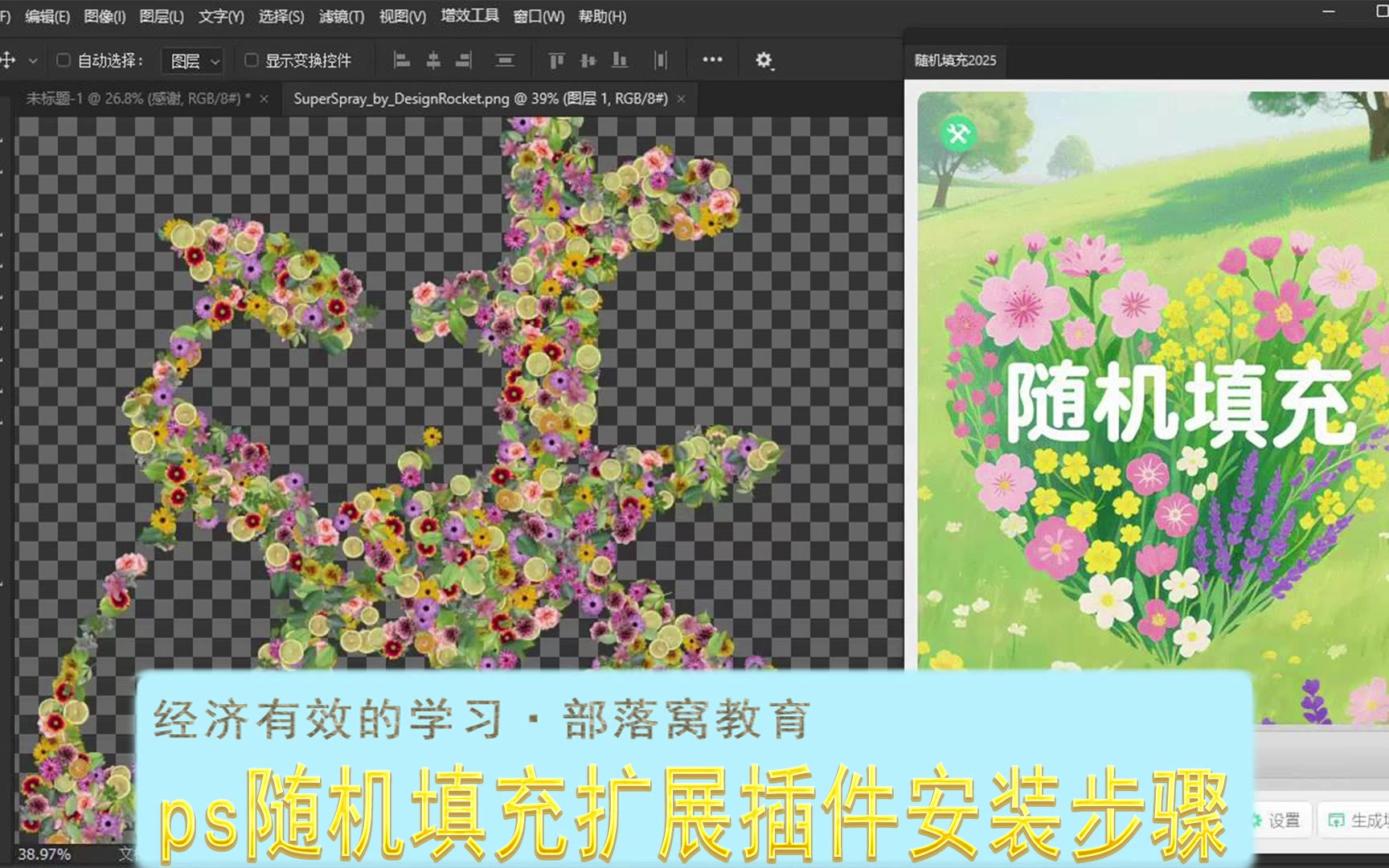Select the 随机填充2025 panel tab
The width and height of the screenshot is (1389, 868).
(955, 60)
